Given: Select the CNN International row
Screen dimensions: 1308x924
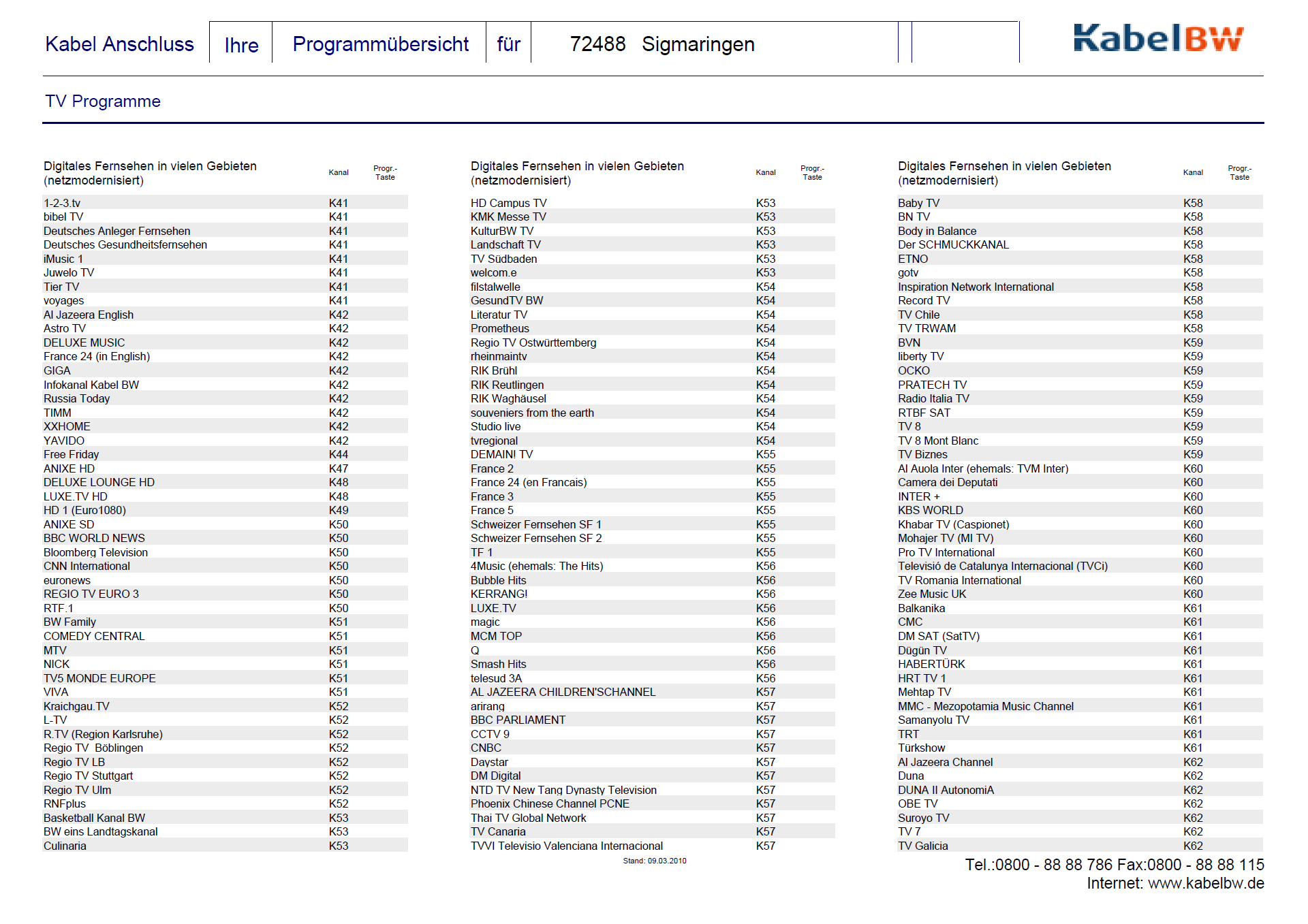Looking at the screenshot, I should tap(87, 566).
